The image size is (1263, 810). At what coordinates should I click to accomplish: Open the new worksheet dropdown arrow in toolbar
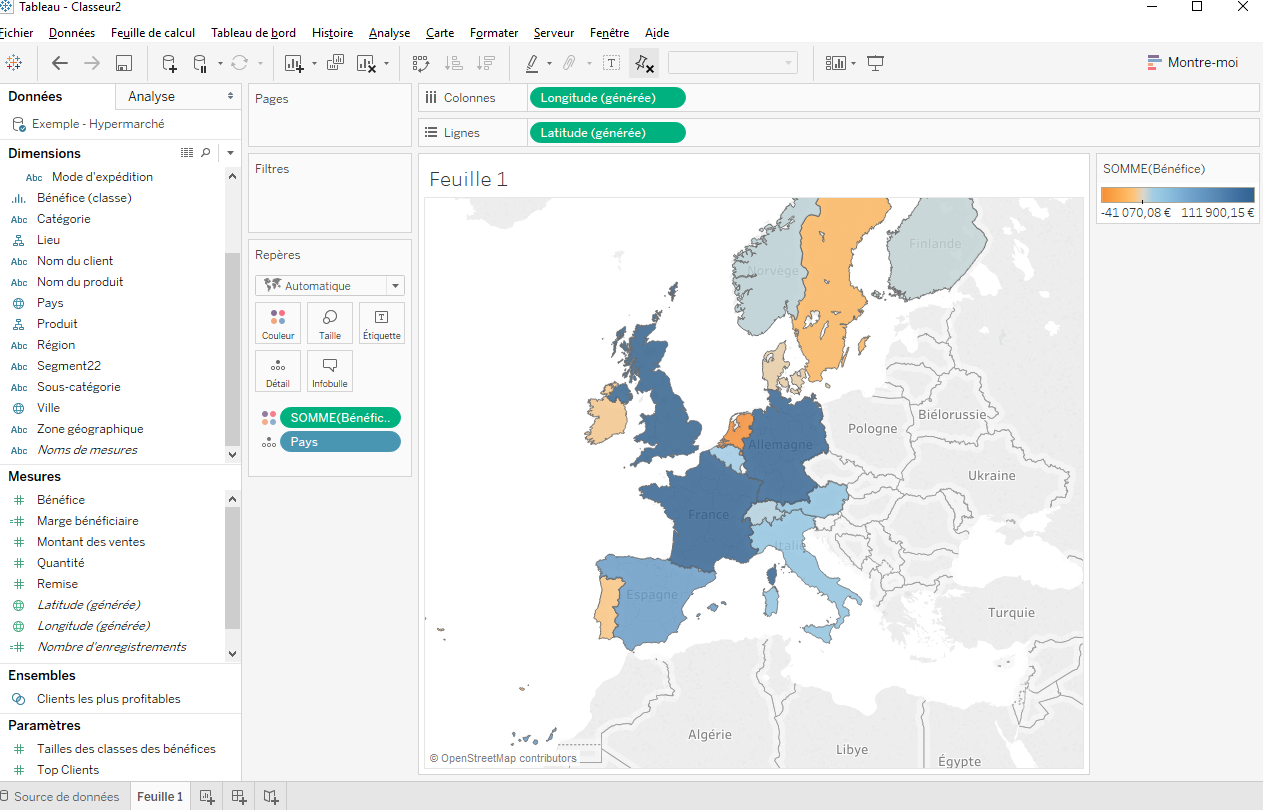pos(314,64)
